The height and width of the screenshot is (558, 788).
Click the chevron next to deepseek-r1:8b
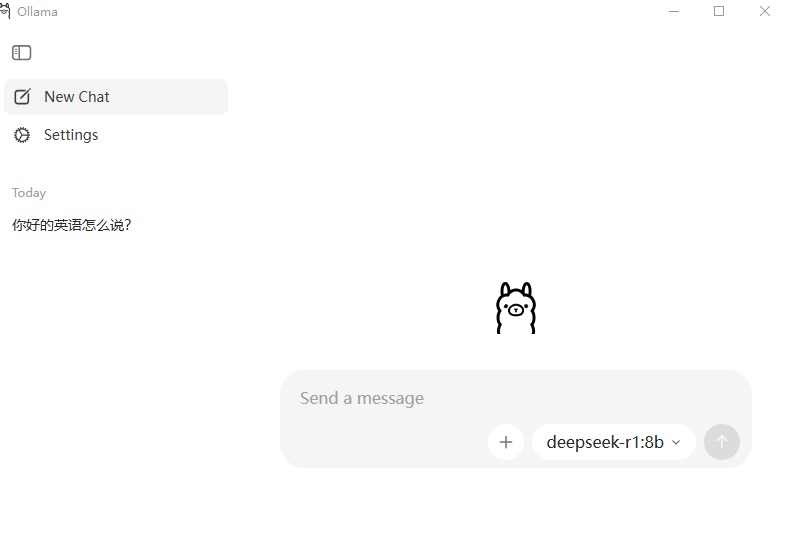(676, 442)
